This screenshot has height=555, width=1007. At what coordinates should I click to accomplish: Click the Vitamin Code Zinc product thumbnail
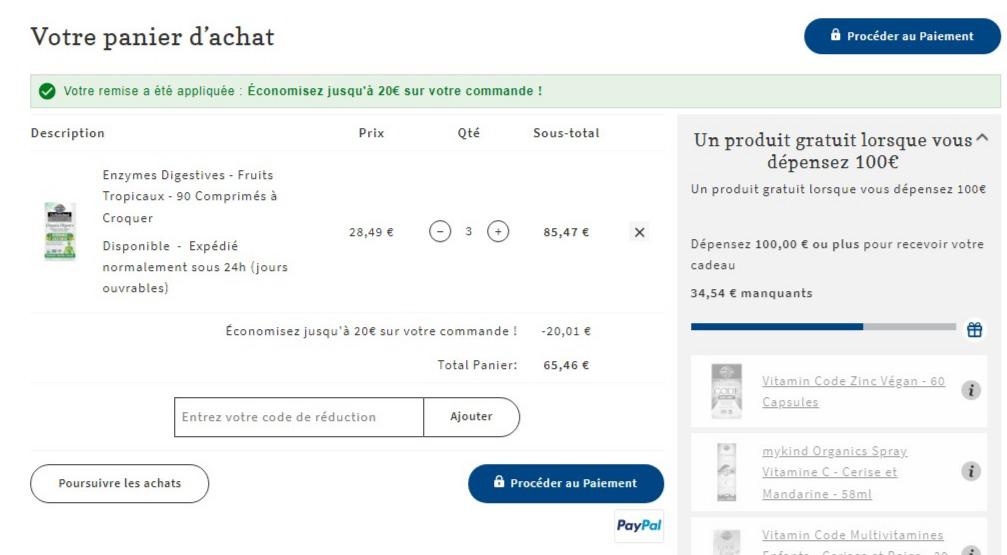727,391
